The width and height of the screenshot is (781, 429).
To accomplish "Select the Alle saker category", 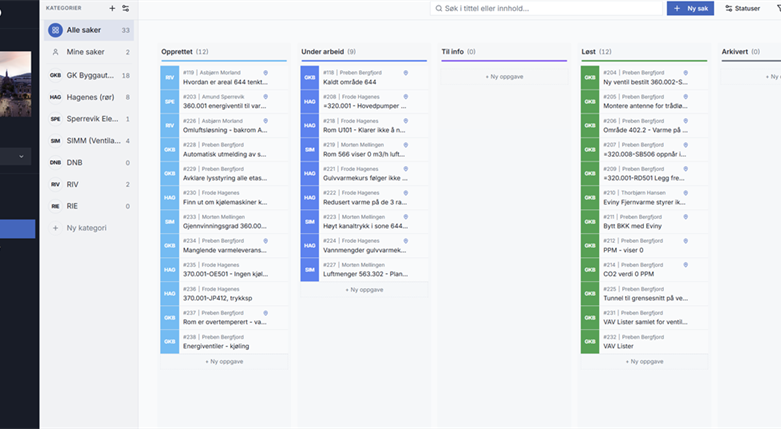I will 89,30.
